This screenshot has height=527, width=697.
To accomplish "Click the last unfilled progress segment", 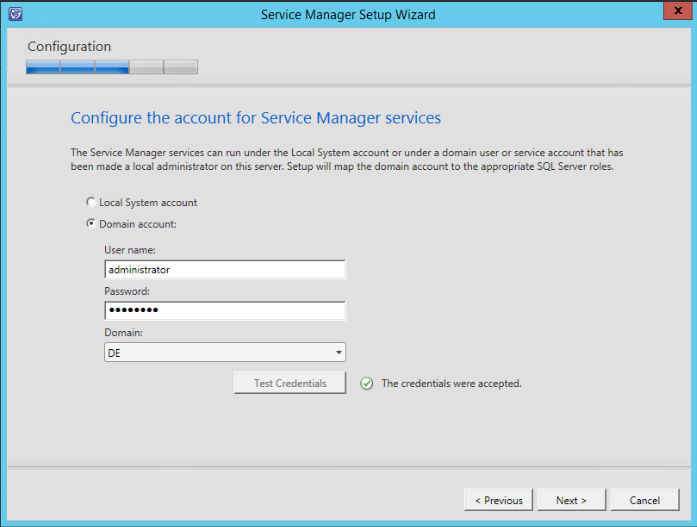I will pyautogui.click(x=181, y=68).
